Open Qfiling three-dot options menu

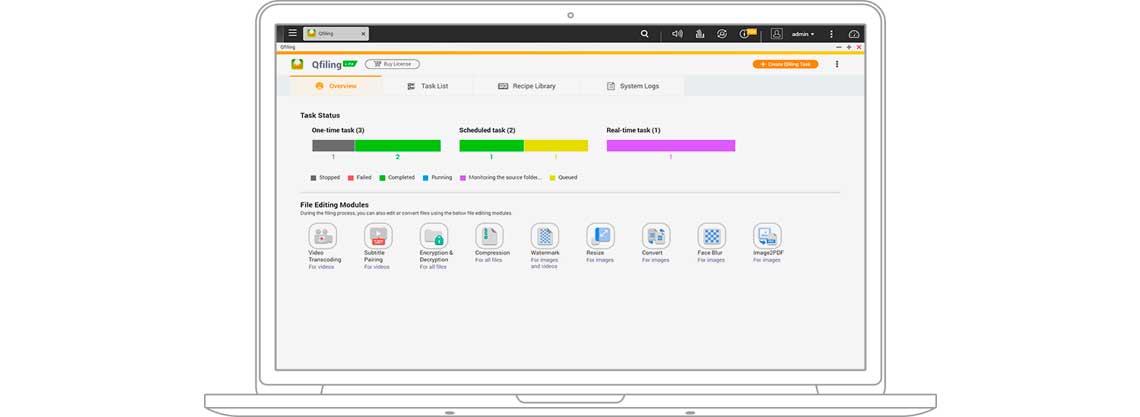(837, 64)
